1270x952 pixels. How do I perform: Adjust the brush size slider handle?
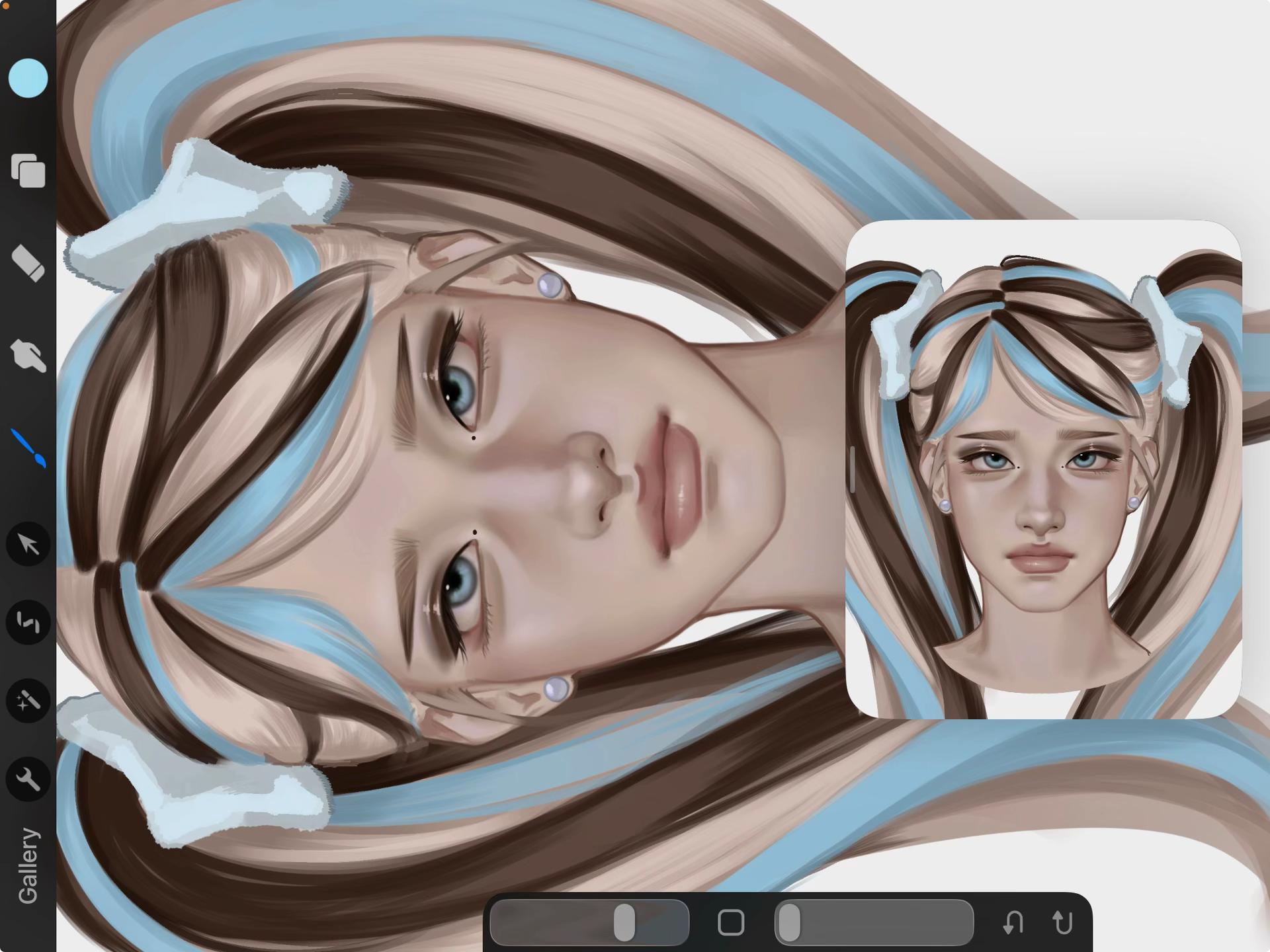click(624, 922)
